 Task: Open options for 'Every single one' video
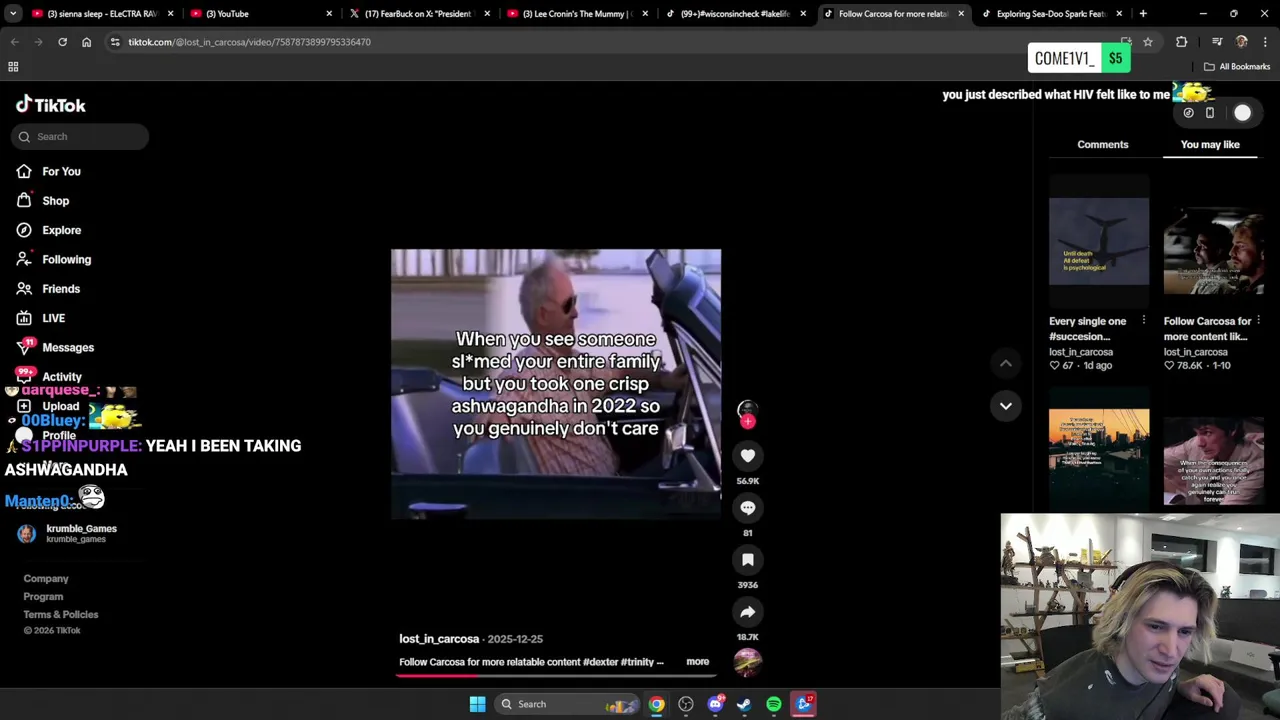(1144, 321)
